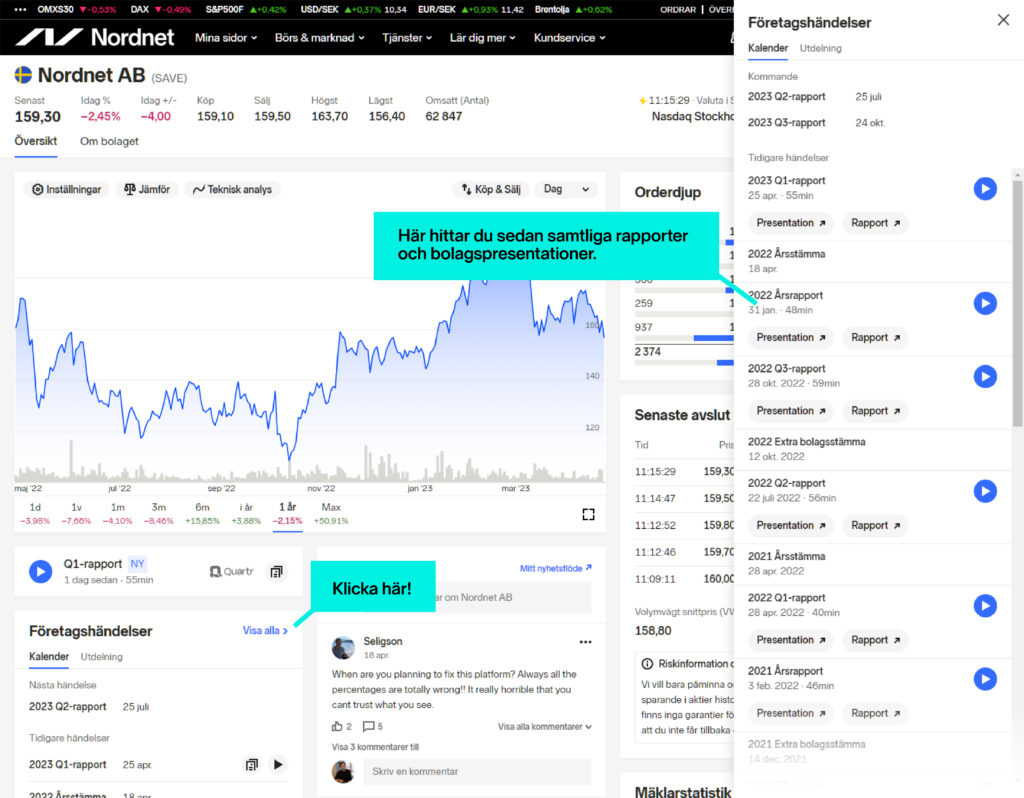Select the 3m chart period

point(159,514)
